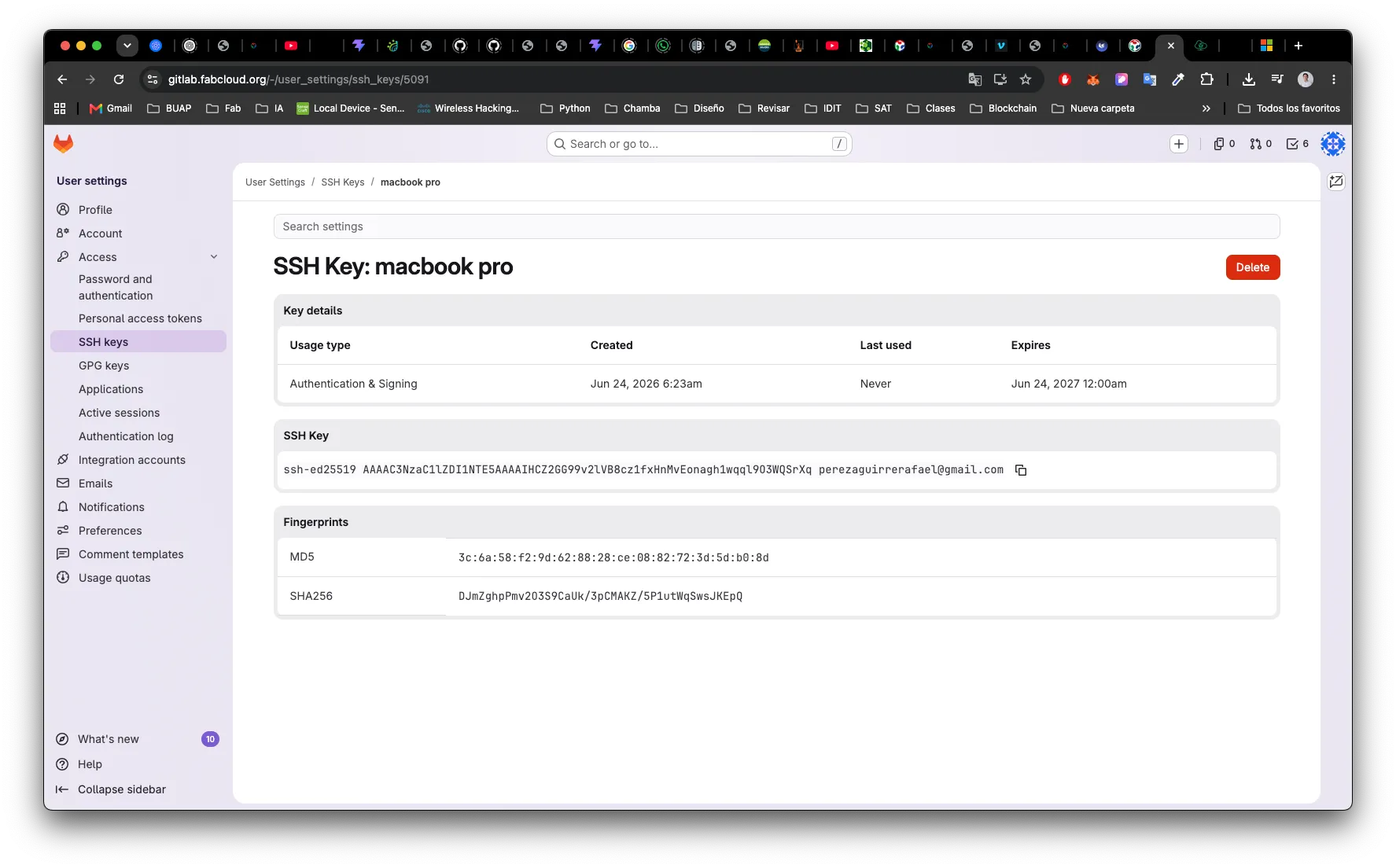Open a new browser tab
Viewport: 1396px width, 868px height.
1298,46
